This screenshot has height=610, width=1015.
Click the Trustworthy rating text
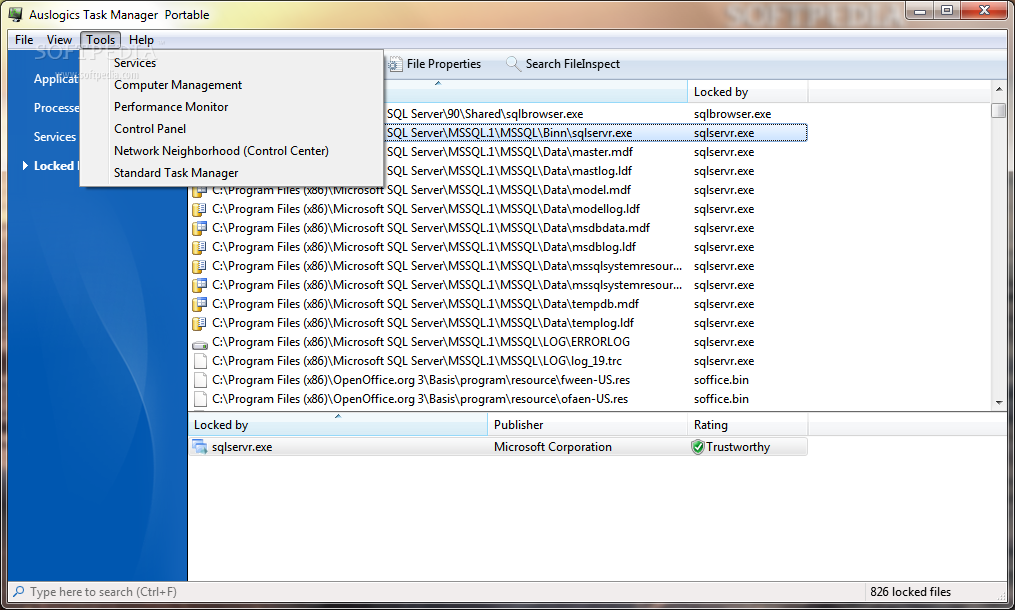738,447
